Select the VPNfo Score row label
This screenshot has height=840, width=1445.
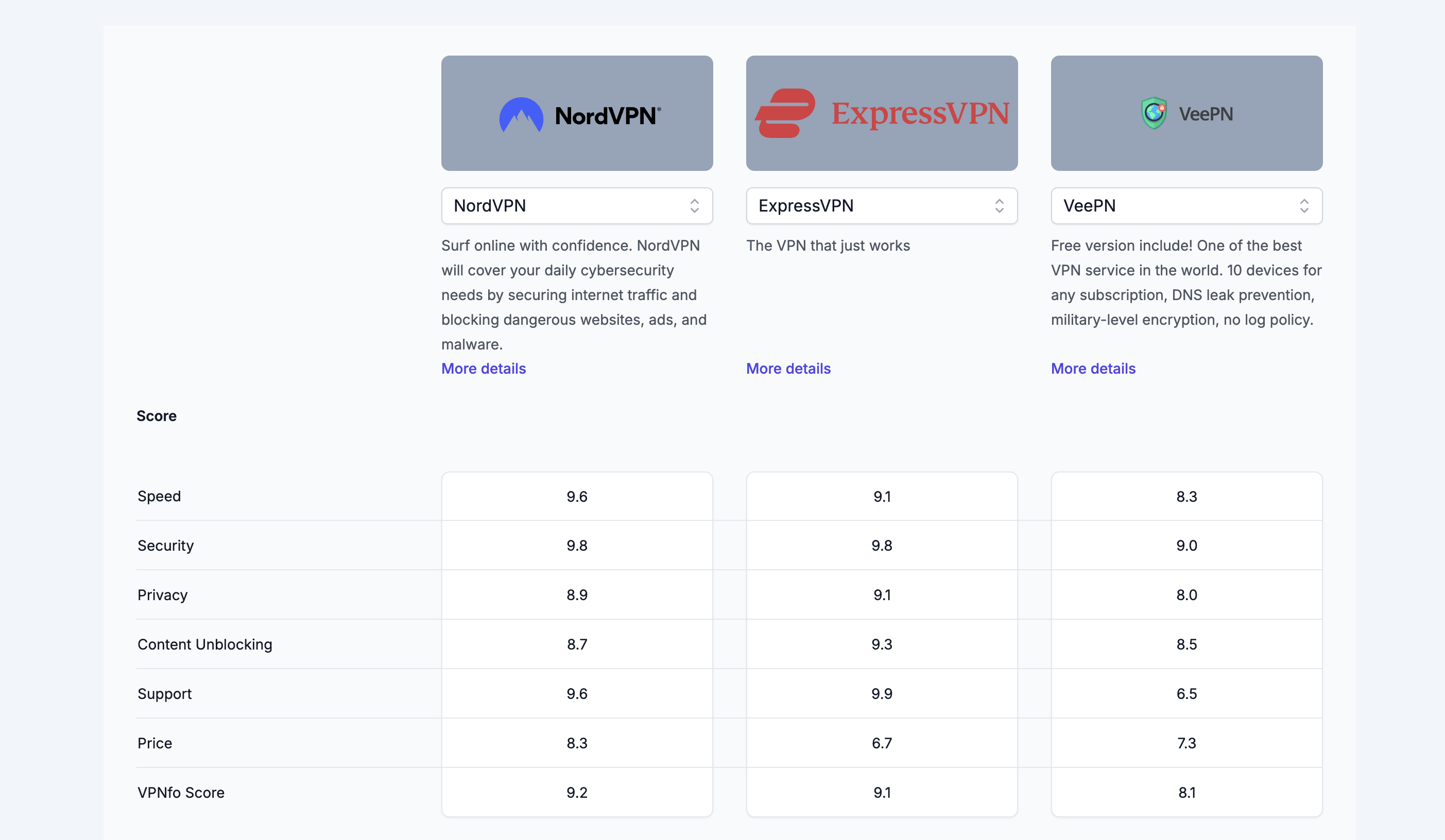coord(181,793)
